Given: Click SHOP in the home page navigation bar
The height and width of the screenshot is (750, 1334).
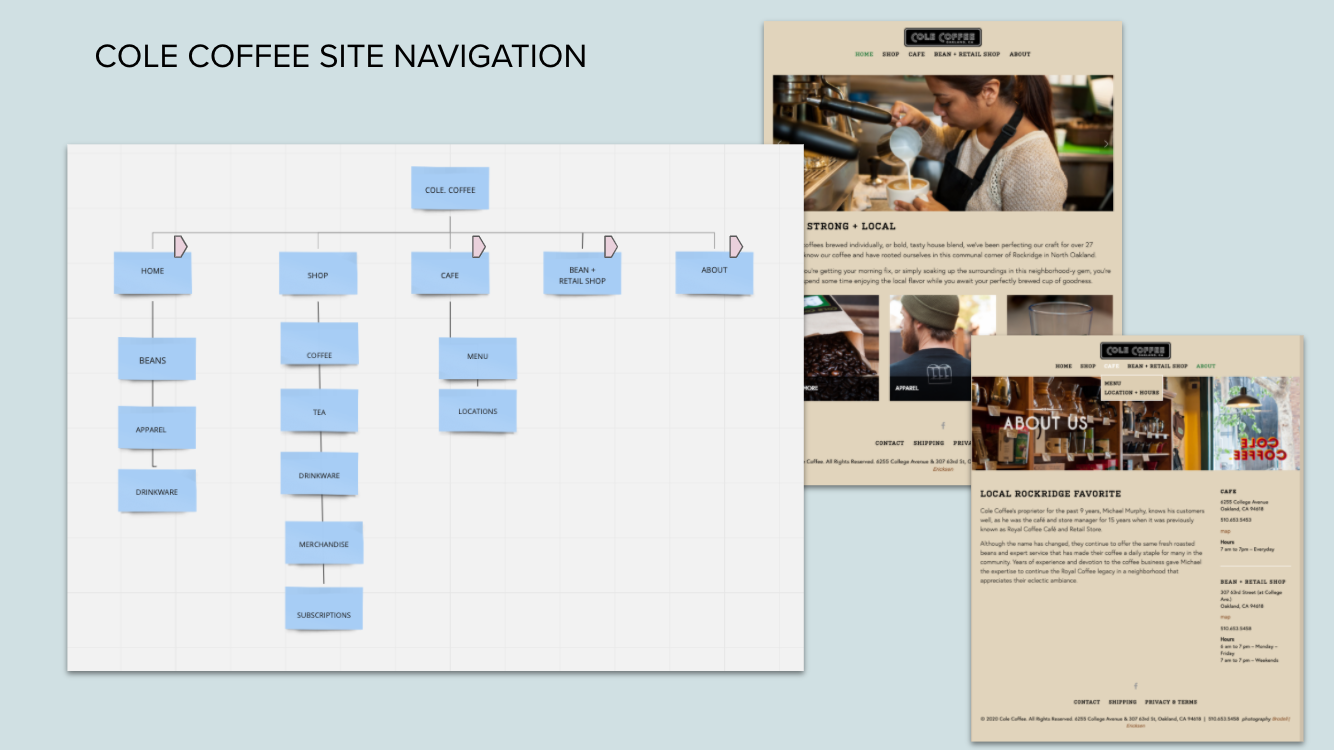Looking at the screenshot, I should pos(891,54).
